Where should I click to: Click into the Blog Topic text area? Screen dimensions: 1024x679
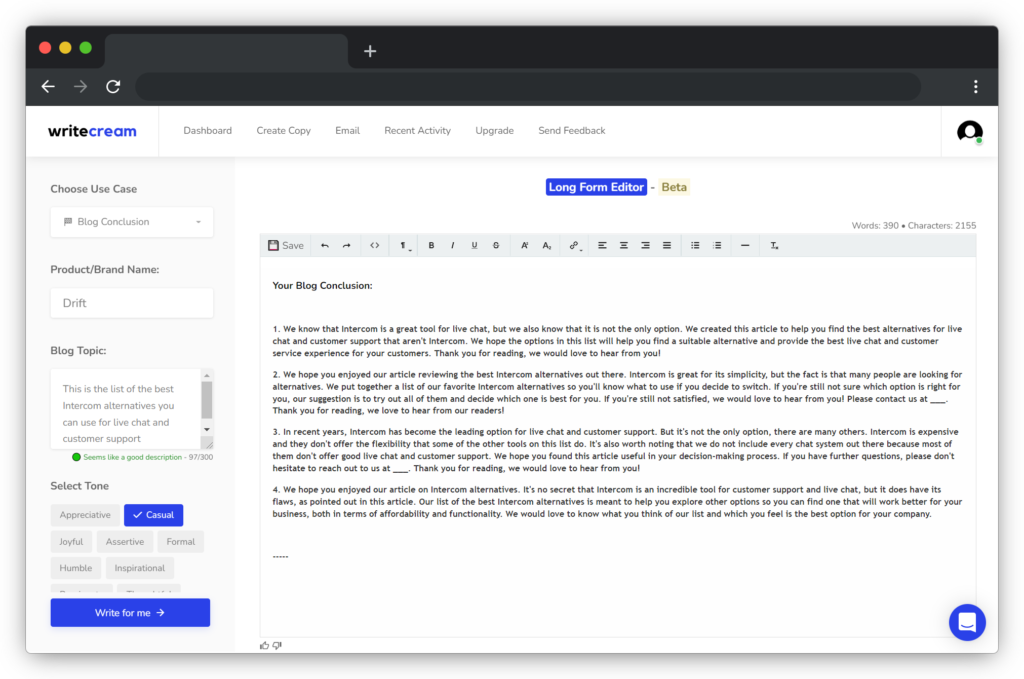[x=126, y=409]
